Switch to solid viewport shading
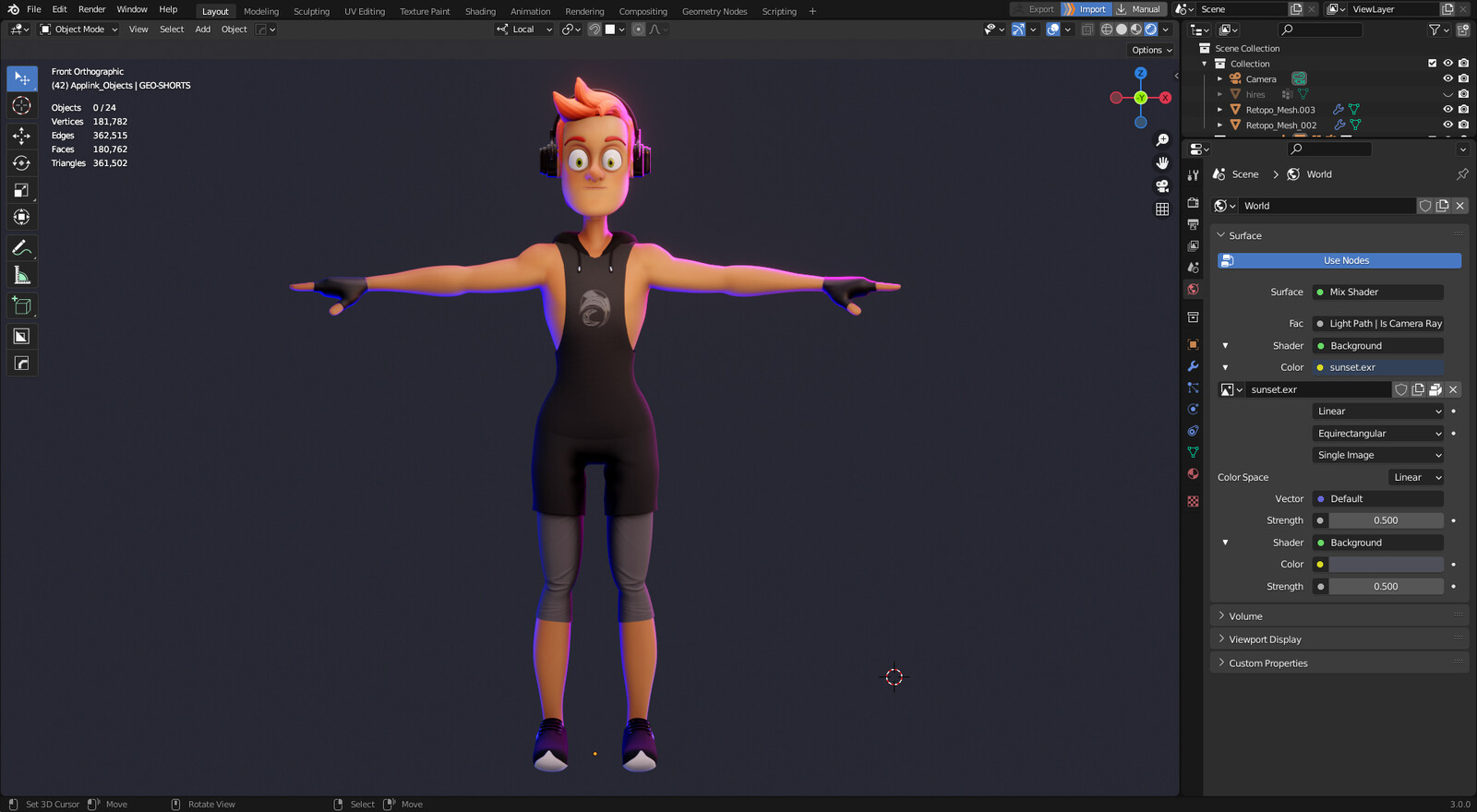Screen dimensions: 1477x812 pos(1122,30)
